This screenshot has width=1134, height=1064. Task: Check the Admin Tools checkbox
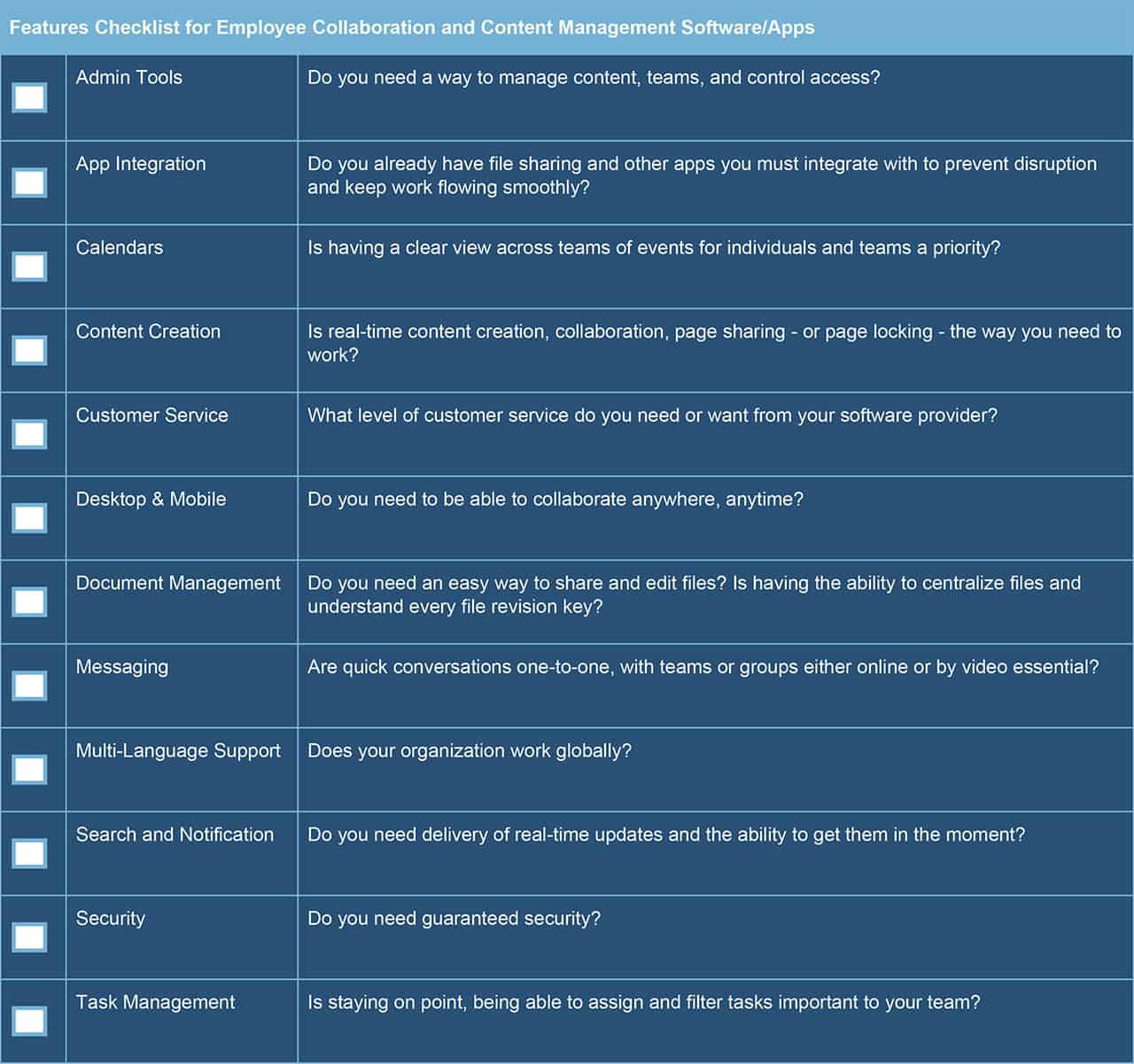(29, 97)
